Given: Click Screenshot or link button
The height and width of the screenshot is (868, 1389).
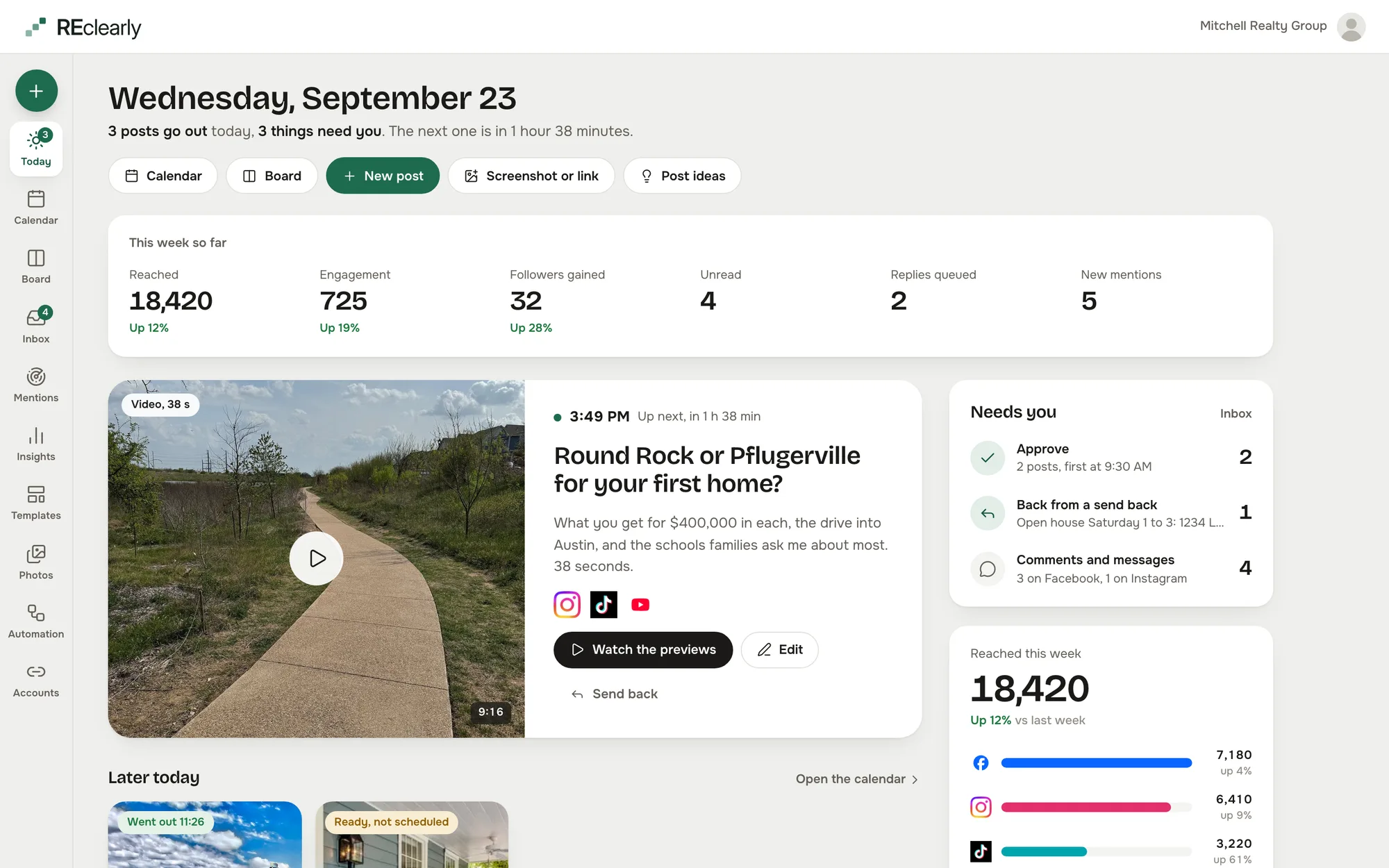Looking at the screenshot, I should (x=531, y=176).
